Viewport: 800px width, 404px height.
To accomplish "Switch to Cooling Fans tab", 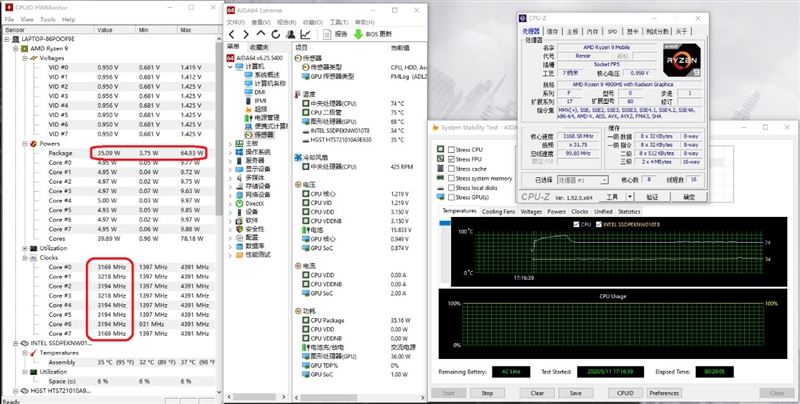I will (498, 212).
